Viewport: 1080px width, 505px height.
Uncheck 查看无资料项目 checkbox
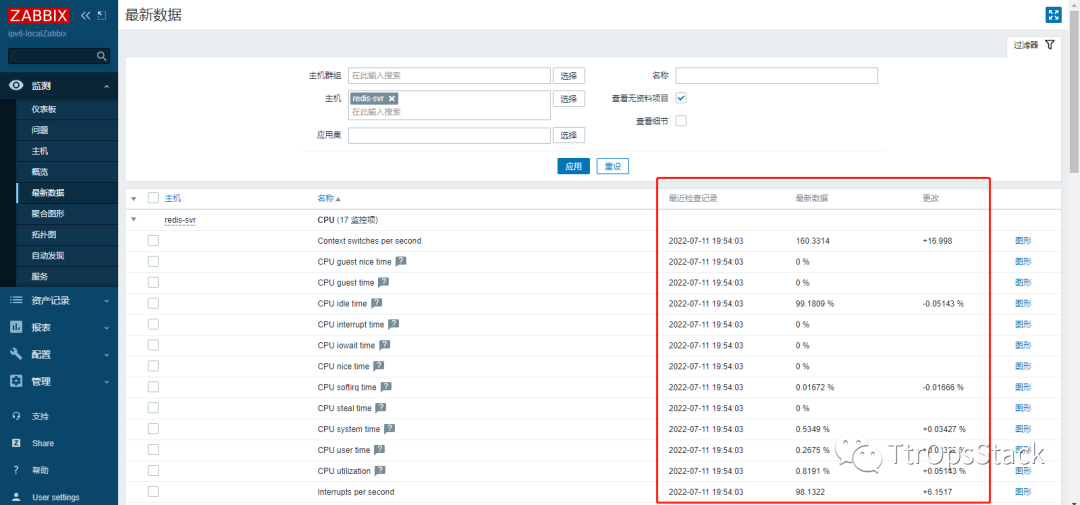coord(681,98)
